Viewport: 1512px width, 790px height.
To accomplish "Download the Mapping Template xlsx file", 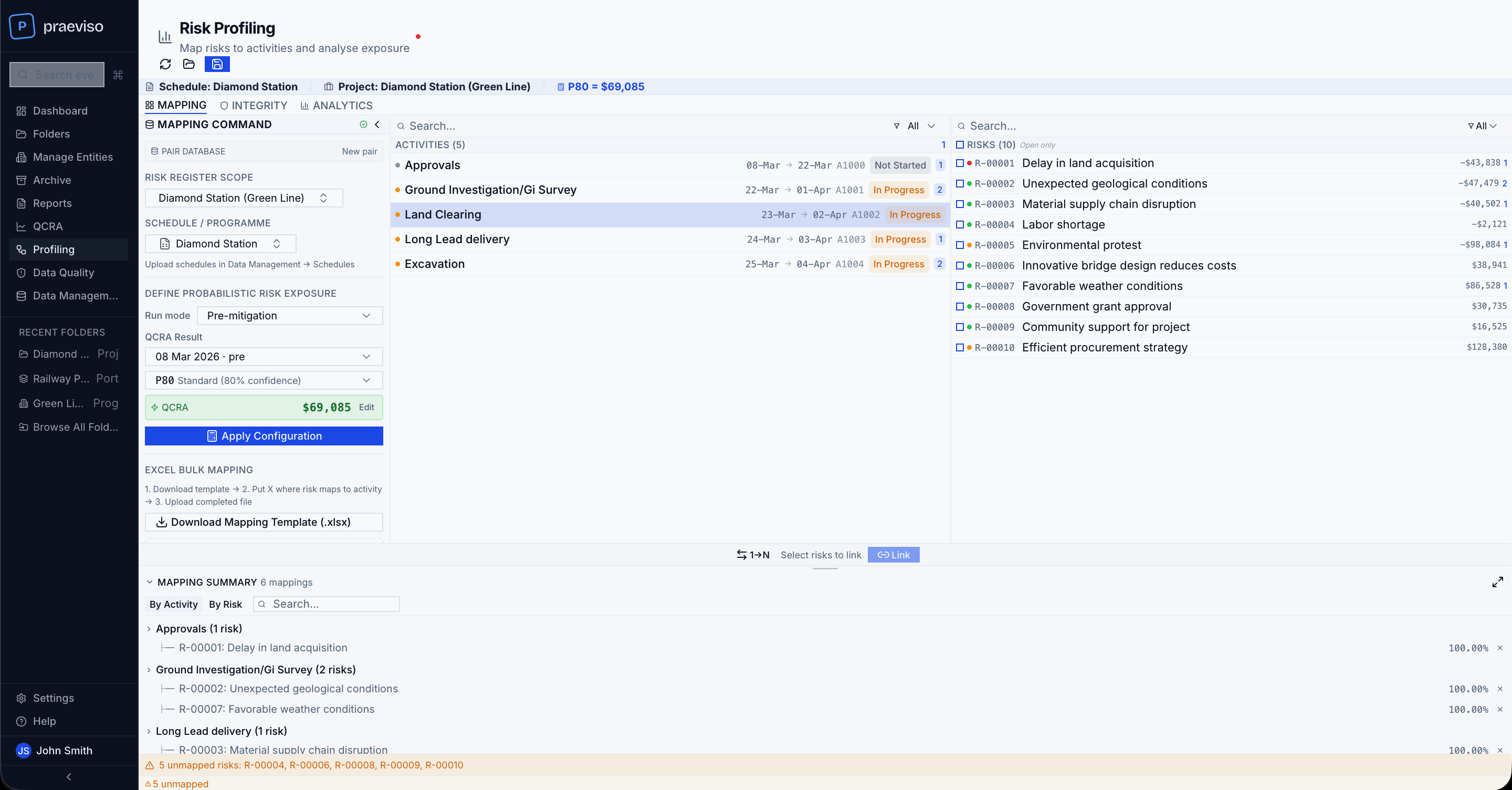I will pyautogui.click(x=264, y=522).
